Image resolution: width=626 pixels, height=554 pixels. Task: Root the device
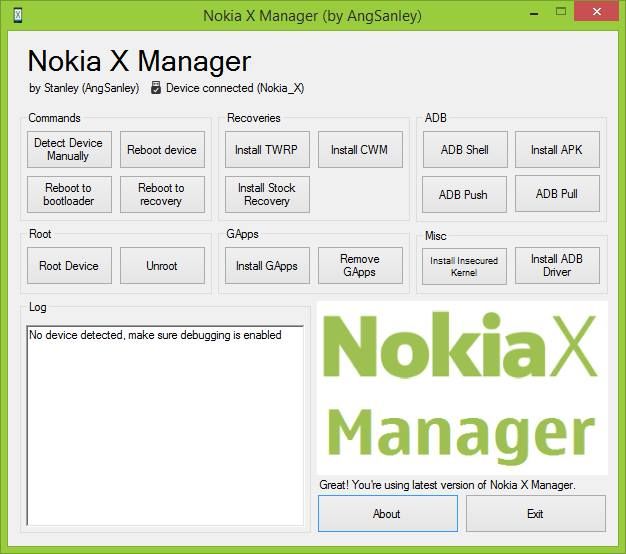(69, 265)
